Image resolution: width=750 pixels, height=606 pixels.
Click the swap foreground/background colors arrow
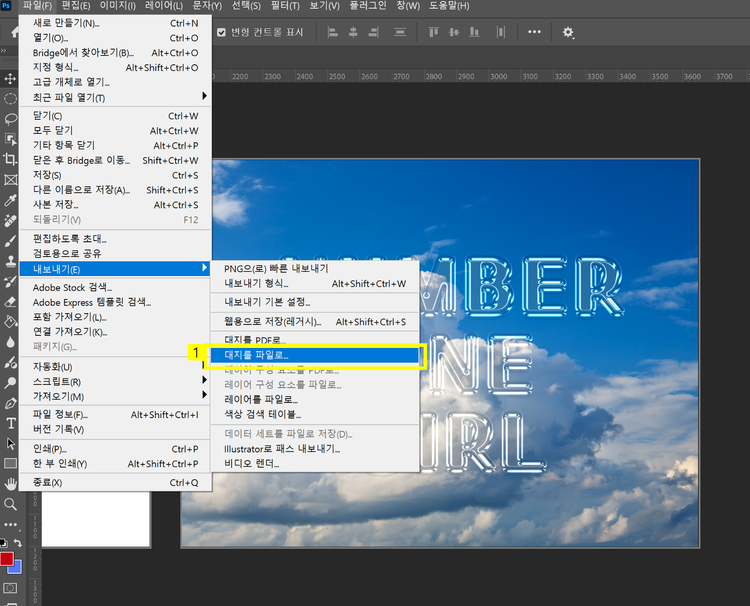click(x=18, y=543)
